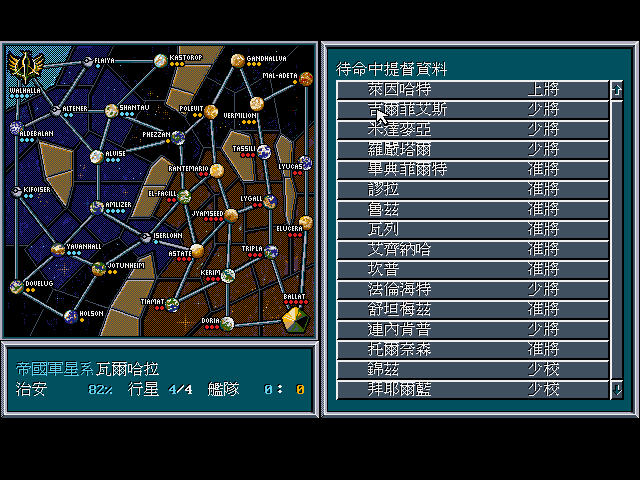
Task: Choose admiral 坎普 from list
Action: coord(473,269)
